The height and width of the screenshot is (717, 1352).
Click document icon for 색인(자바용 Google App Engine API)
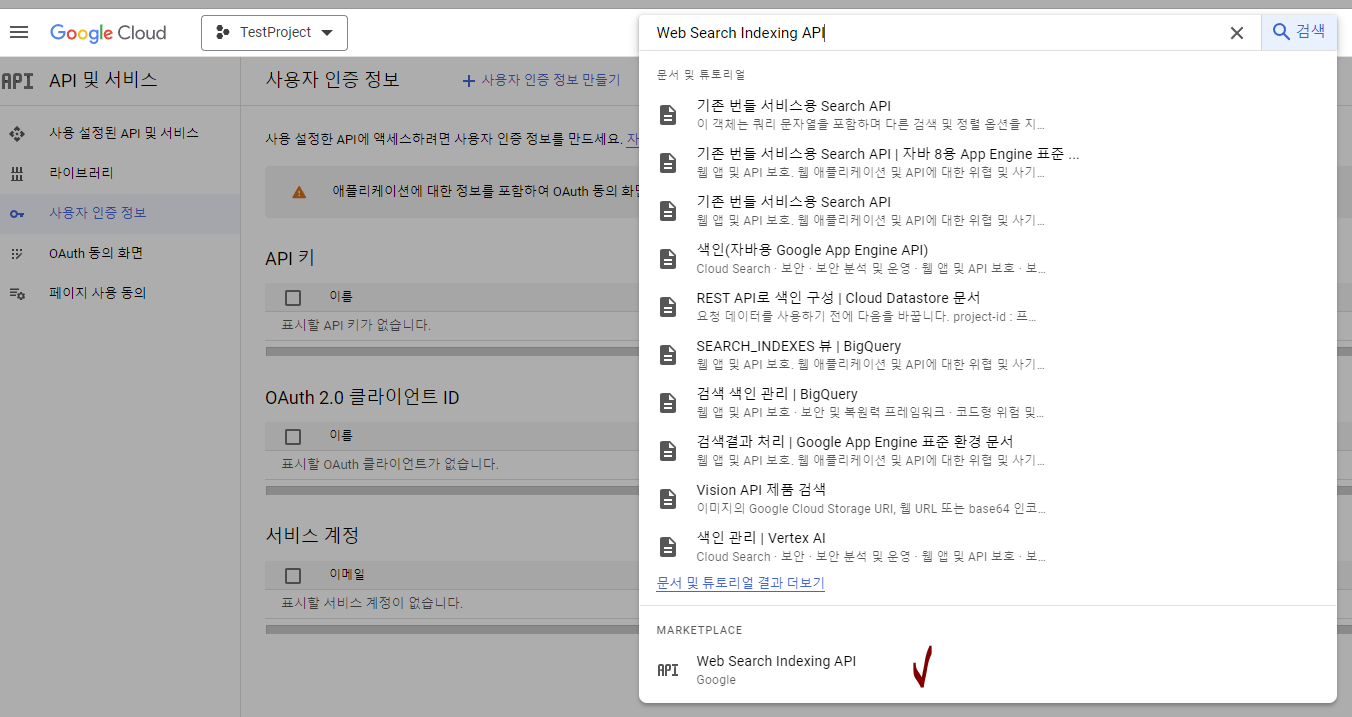(668, 259)
